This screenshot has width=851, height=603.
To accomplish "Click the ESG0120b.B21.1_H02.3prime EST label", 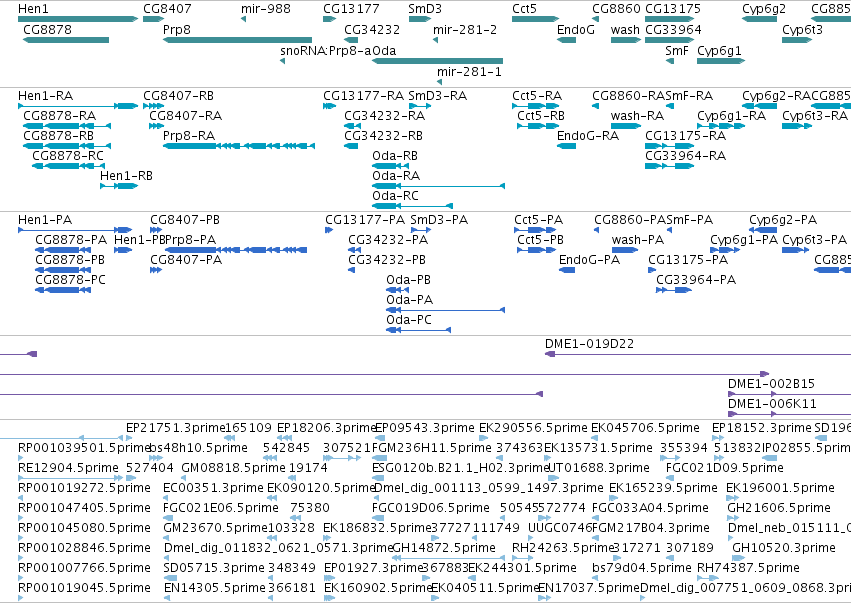I will pyautogui.click(x=460, y=468).
